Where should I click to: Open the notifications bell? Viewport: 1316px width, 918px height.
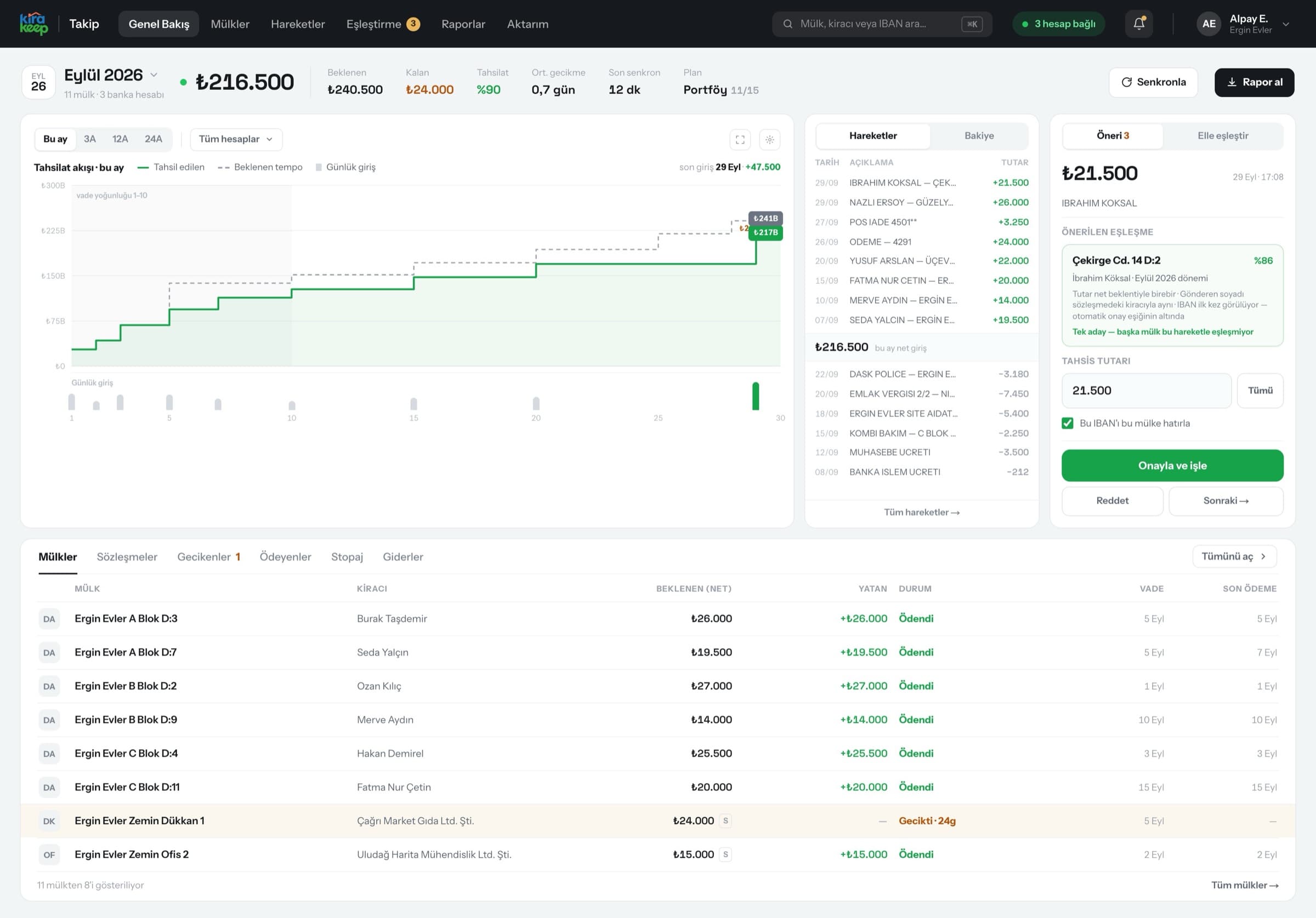1138,24
